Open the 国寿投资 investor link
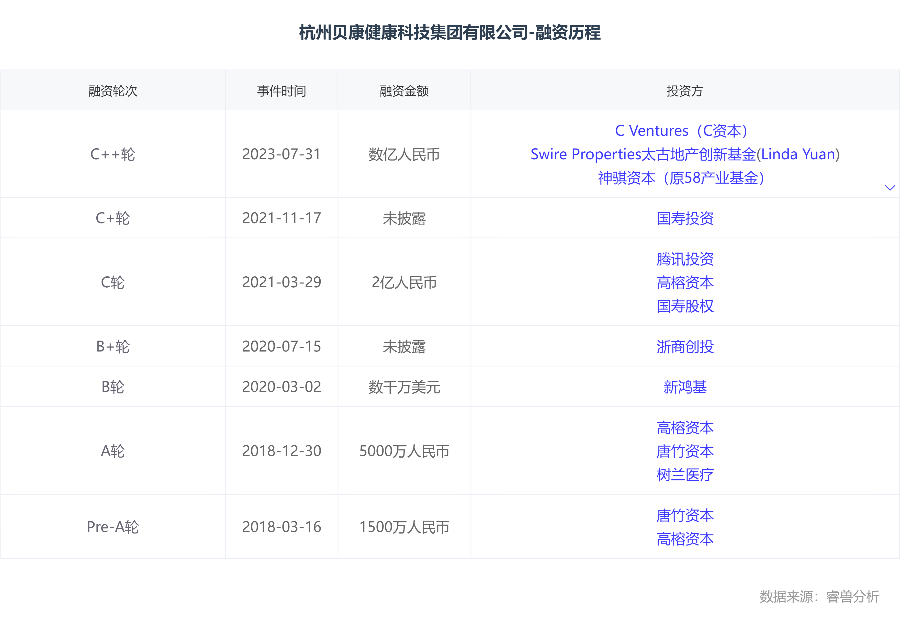The width and height of the screenshot is (900, 634). click(685, 218)
